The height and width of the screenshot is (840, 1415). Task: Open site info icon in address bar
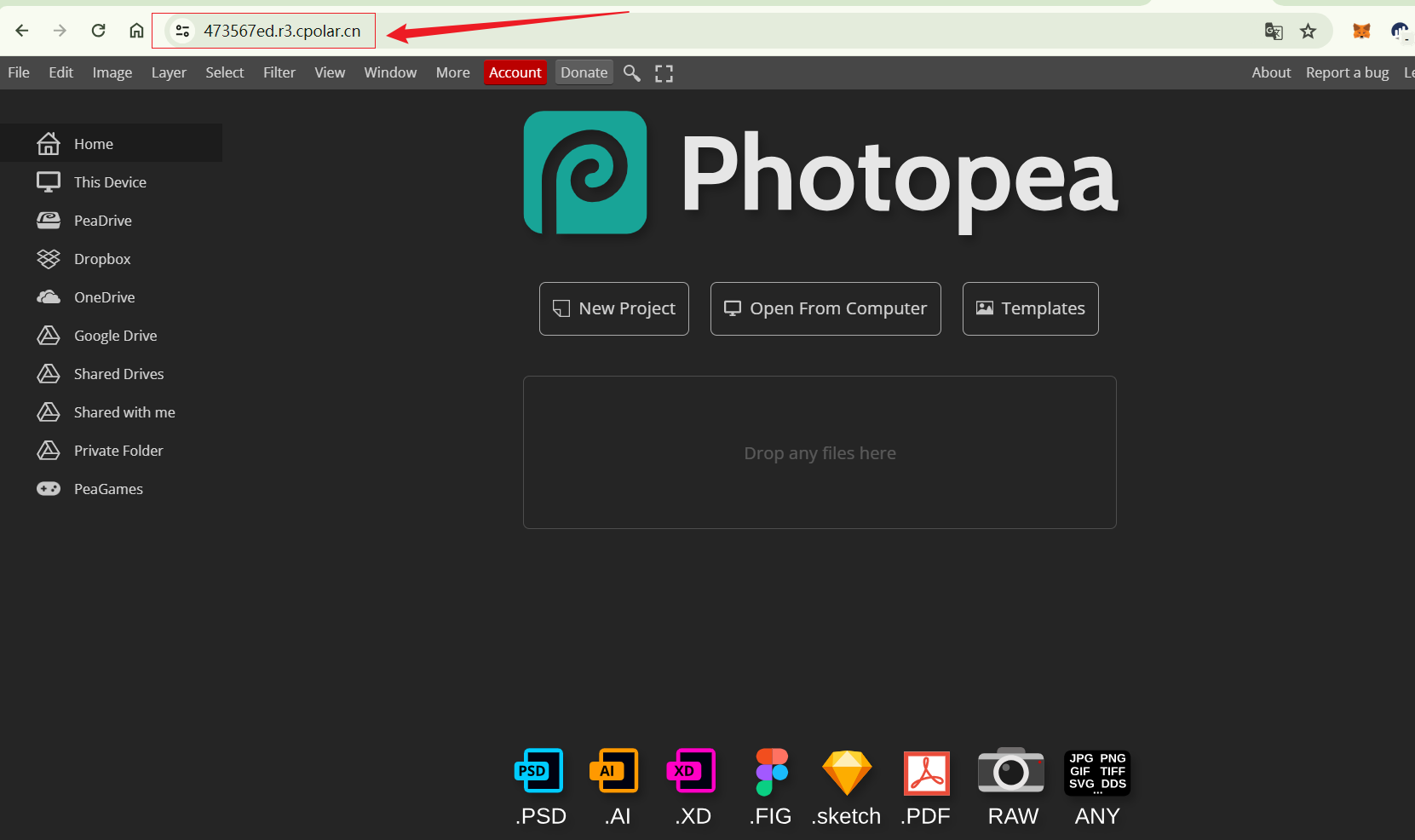pos(181,31)
